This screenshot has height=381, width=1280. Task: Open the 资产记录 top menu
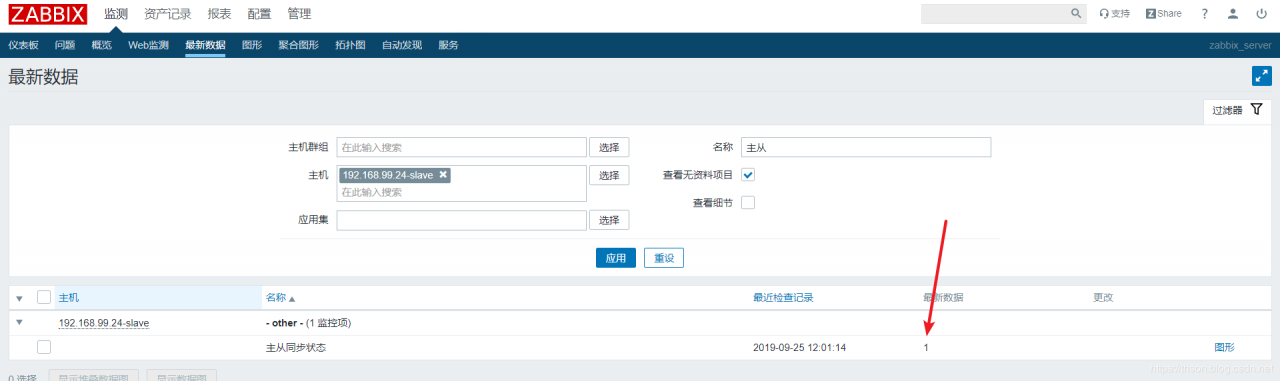(x=168, y=14)
